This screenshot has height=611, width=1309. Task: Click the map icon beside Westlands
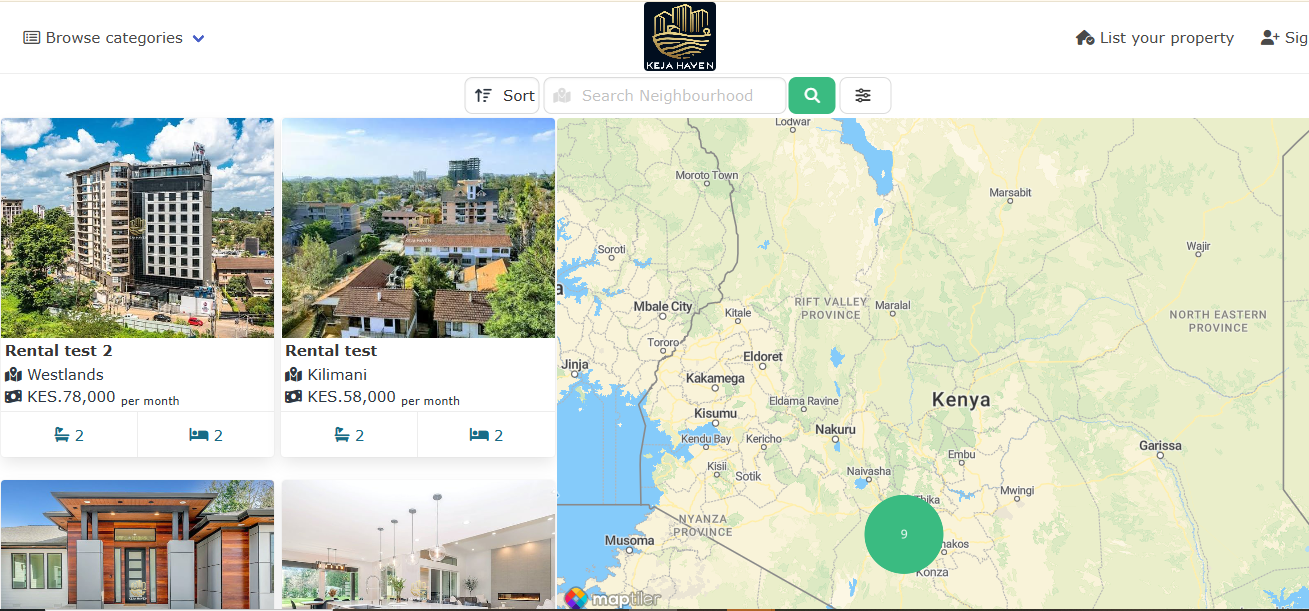point(13,375)
